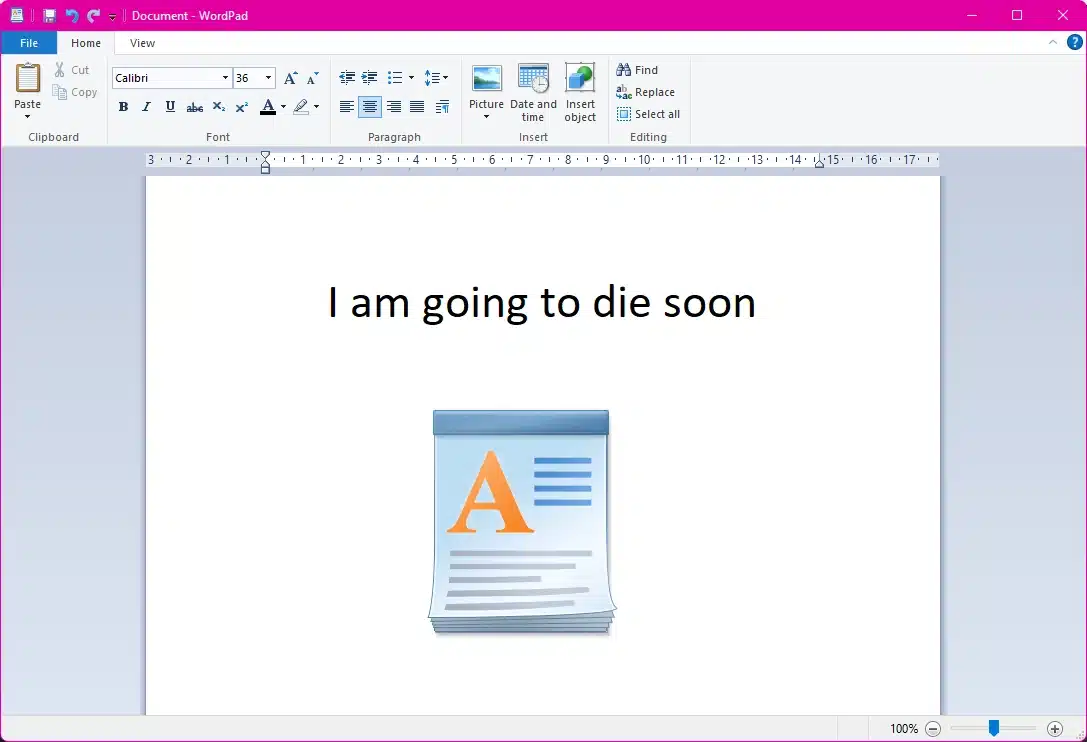Decrease the paragraph indent
Image resolution: width=1087 pixels, height=742 pixels.
347,78
